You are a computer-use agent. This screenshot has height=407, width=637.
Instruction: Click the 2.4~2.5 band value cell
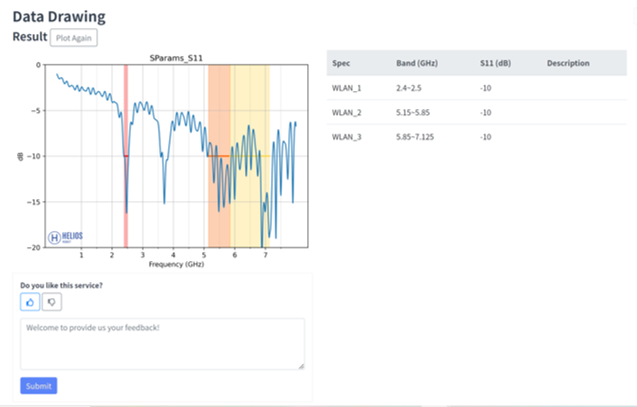tap(410, 88)
